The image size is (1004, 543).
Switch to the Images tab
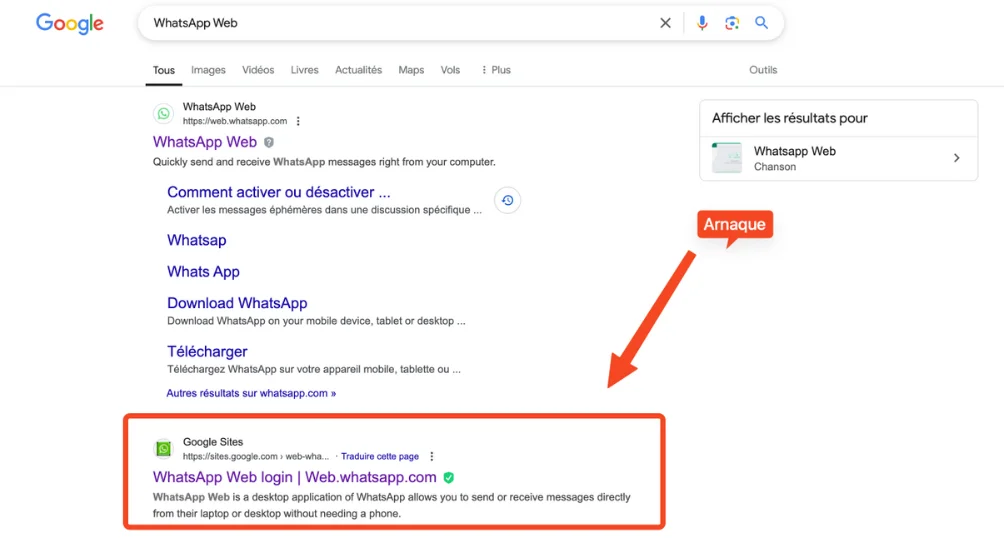[x=208, y=70]
